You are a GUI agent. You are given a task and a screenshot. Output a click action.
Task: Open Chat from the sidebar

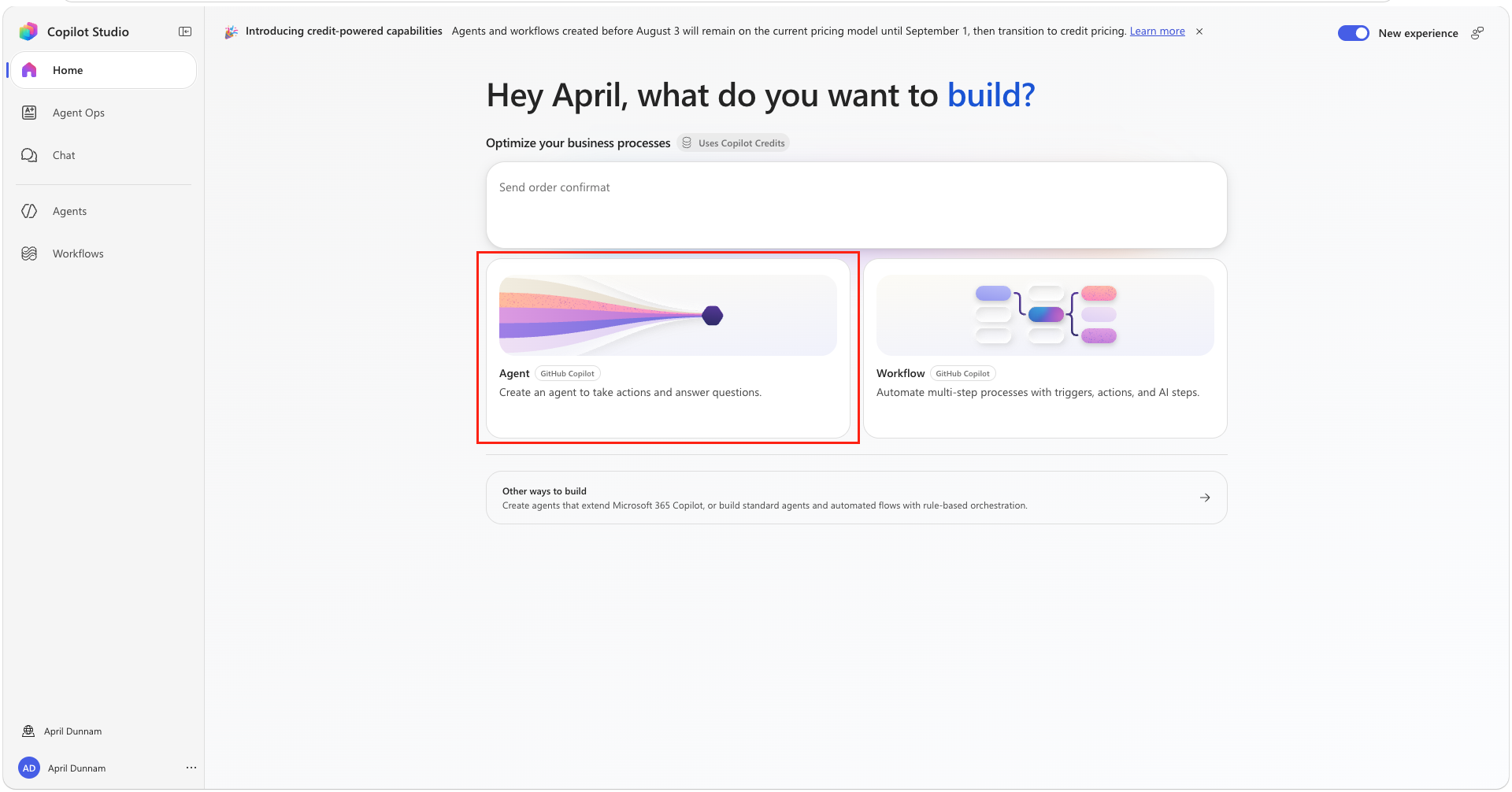[103, 155]
